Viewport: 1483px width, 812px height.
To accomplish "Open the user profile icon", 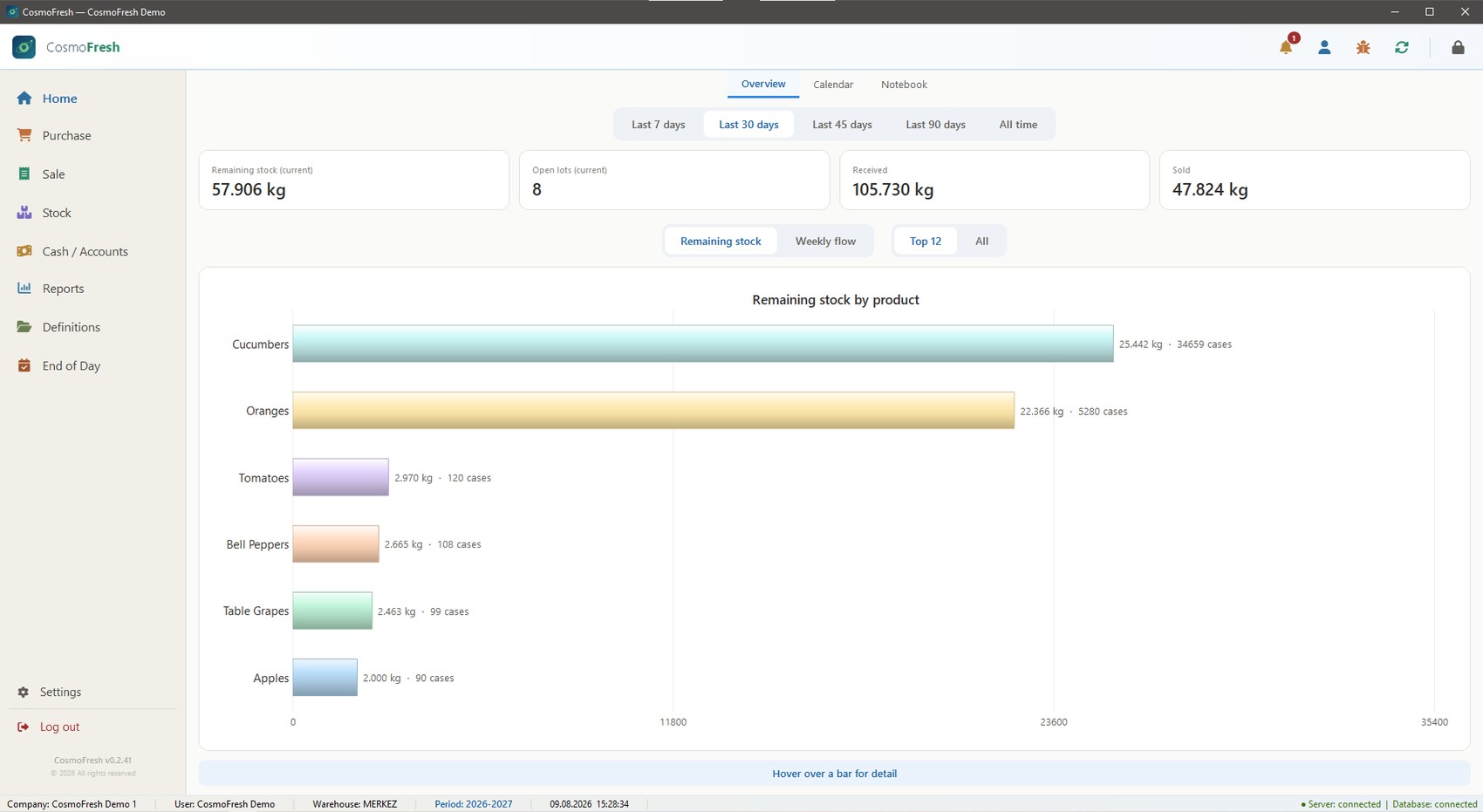I will click(x=1324, y=47).
